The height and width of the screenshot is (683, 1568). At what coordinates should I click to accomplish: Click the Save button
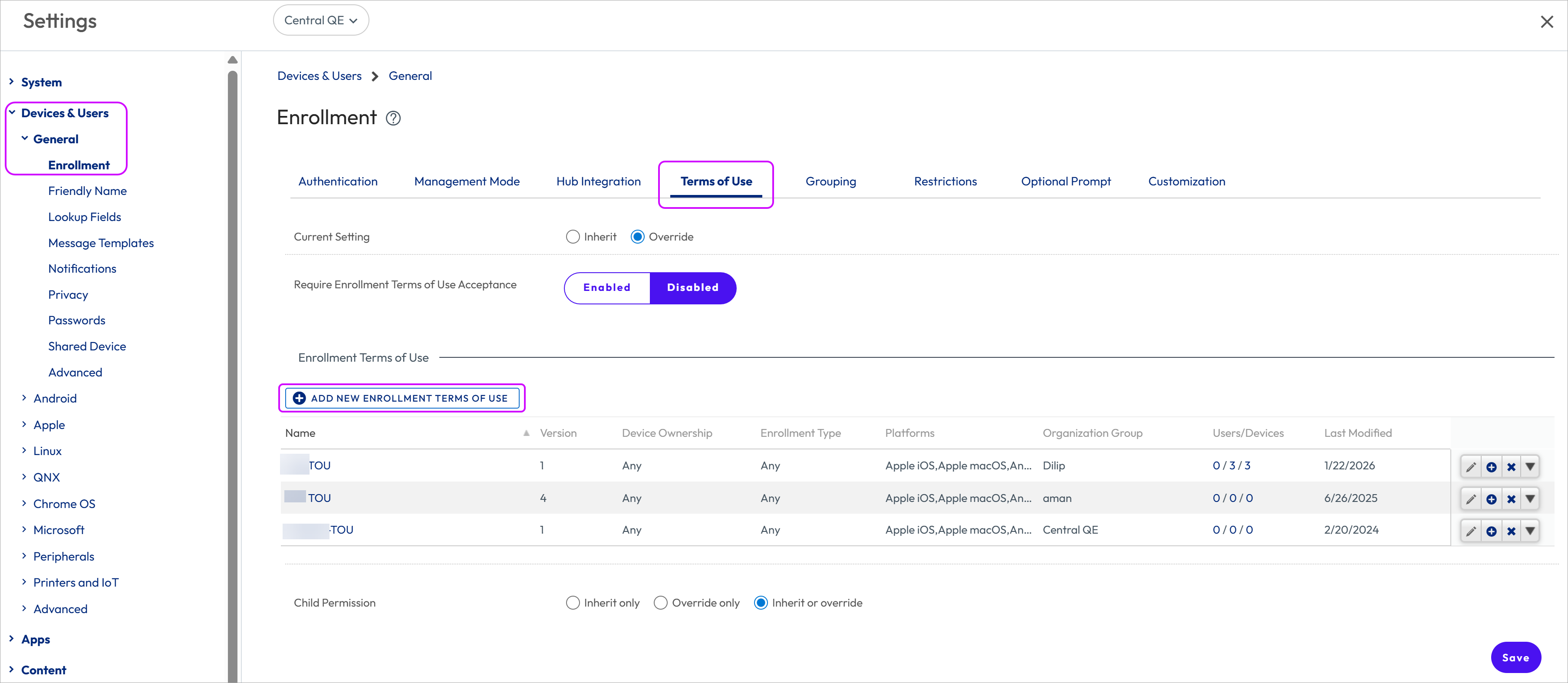(1515, 657)
